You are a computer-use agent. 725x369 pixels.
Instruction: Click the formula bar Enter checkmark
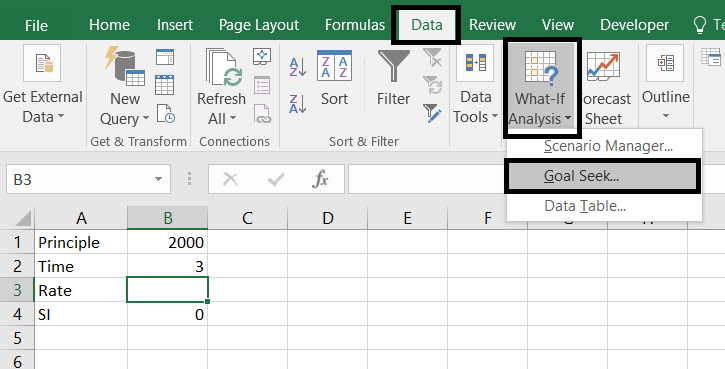[x=276, y=179]
